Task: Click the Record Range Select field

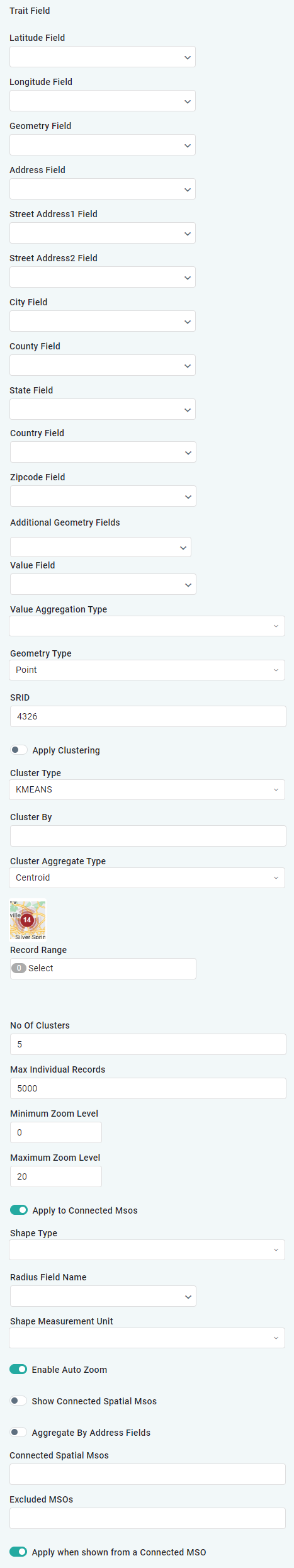Action: [x=103, y=968]
